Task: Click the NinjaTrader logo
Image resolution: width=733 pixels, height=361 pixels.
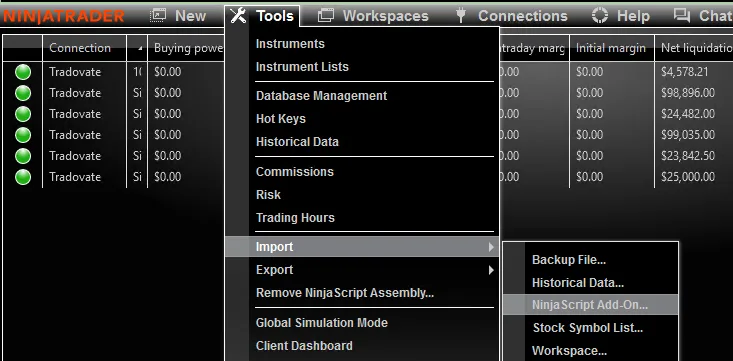Action: point(63,16)
